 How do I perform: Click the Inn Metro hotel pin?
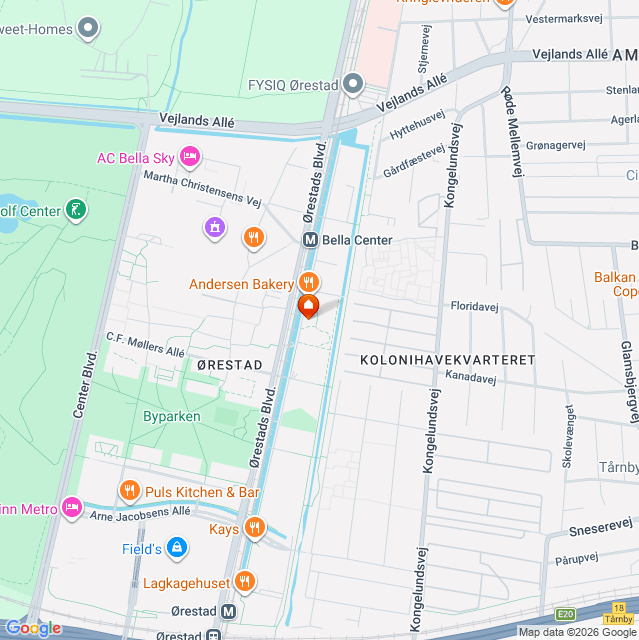[72, 508]
